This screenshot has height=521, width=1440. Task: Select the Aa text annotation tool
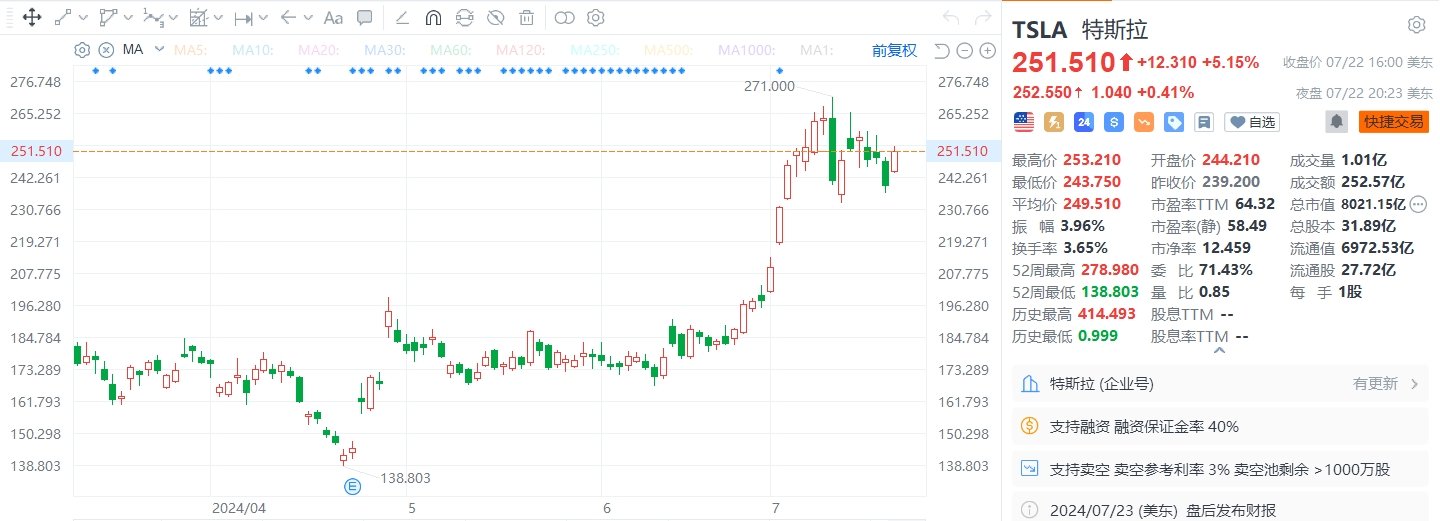tap(334, 17)
